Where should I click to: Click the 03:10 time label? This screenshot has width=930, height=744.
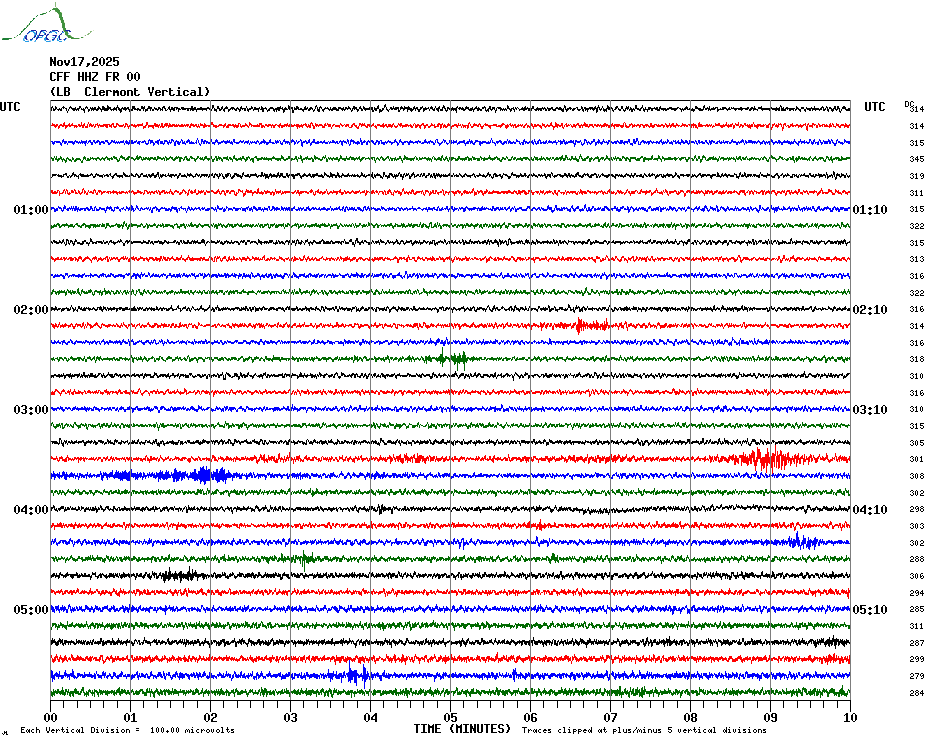click(870, 410)
